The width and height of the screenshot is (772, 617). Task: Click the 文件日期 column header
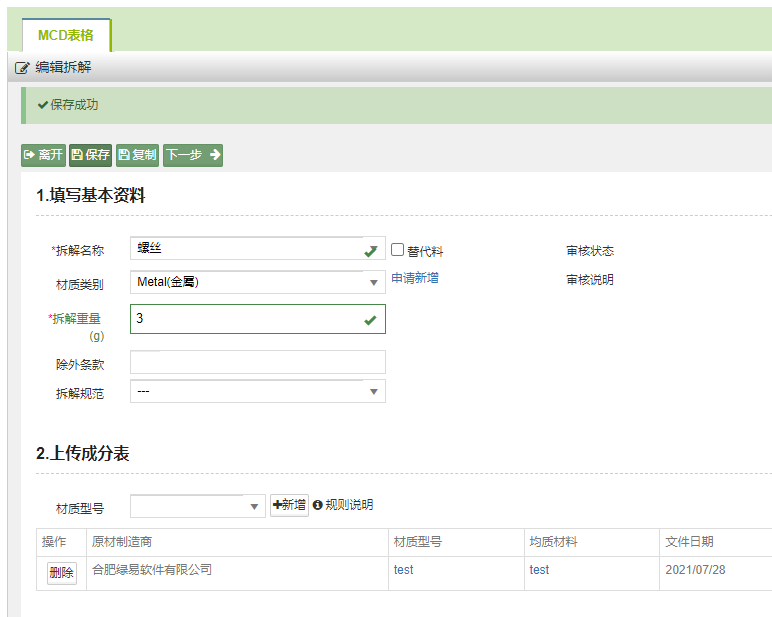point(689,542)
